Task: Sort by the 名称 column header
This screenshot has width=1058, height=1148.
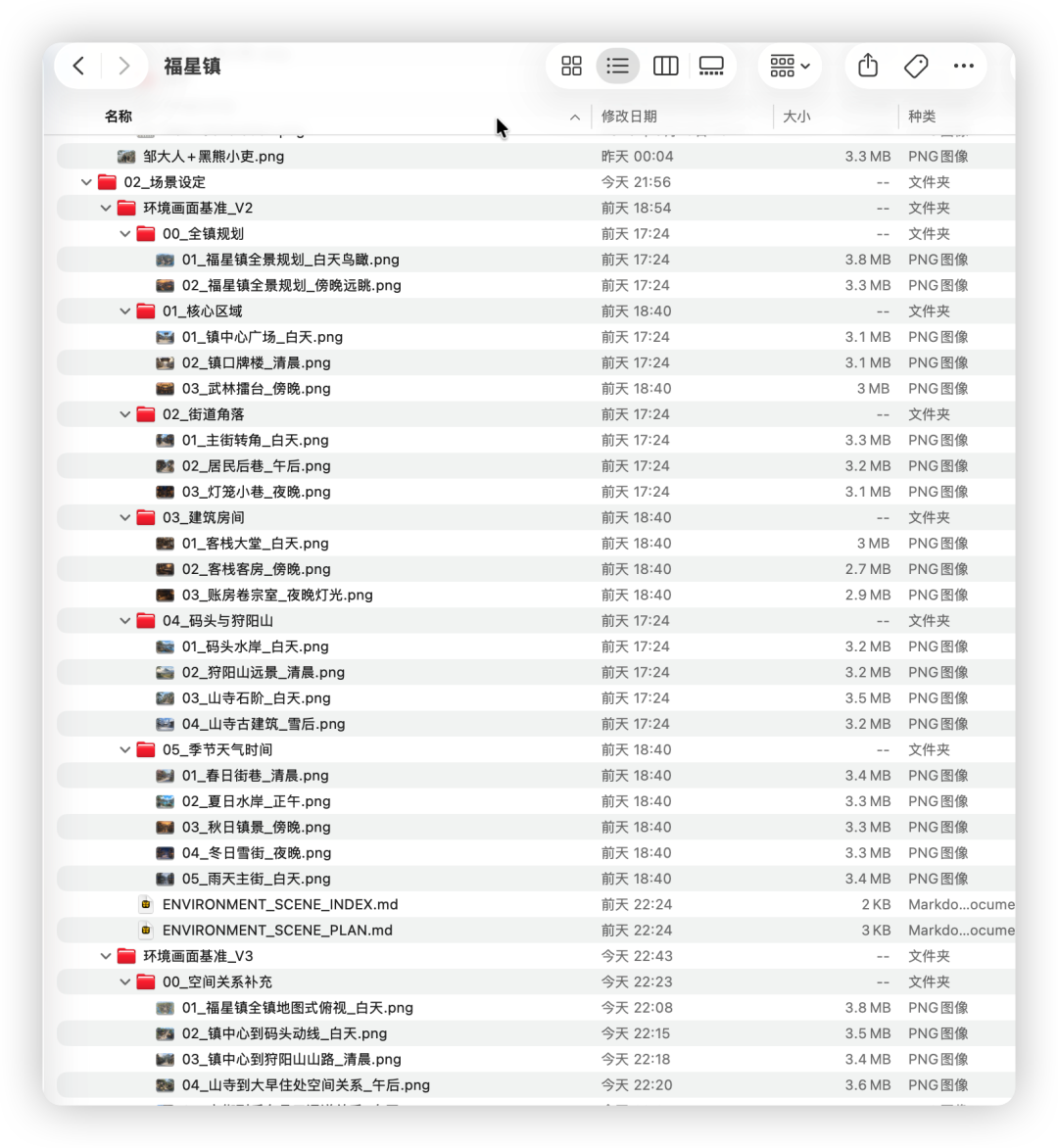Action: click(x=119, y=117)
